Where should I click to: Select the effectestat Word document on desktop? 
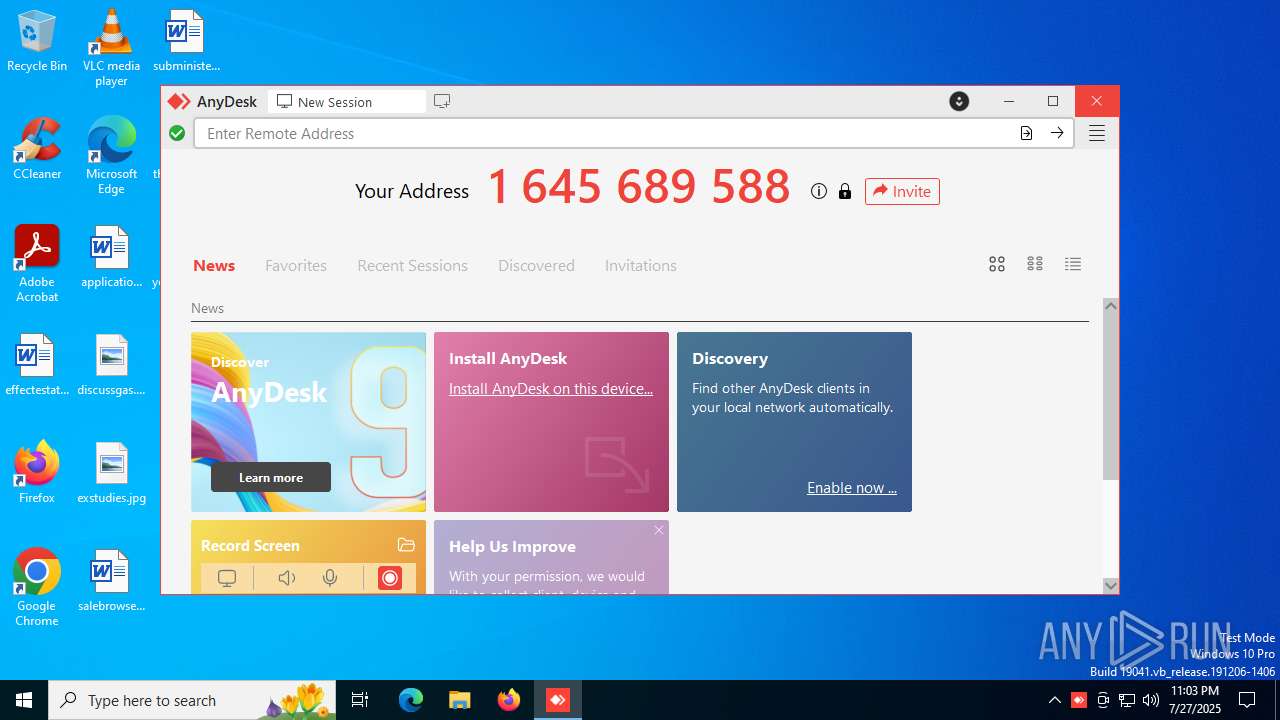click(x=37, y=365)
